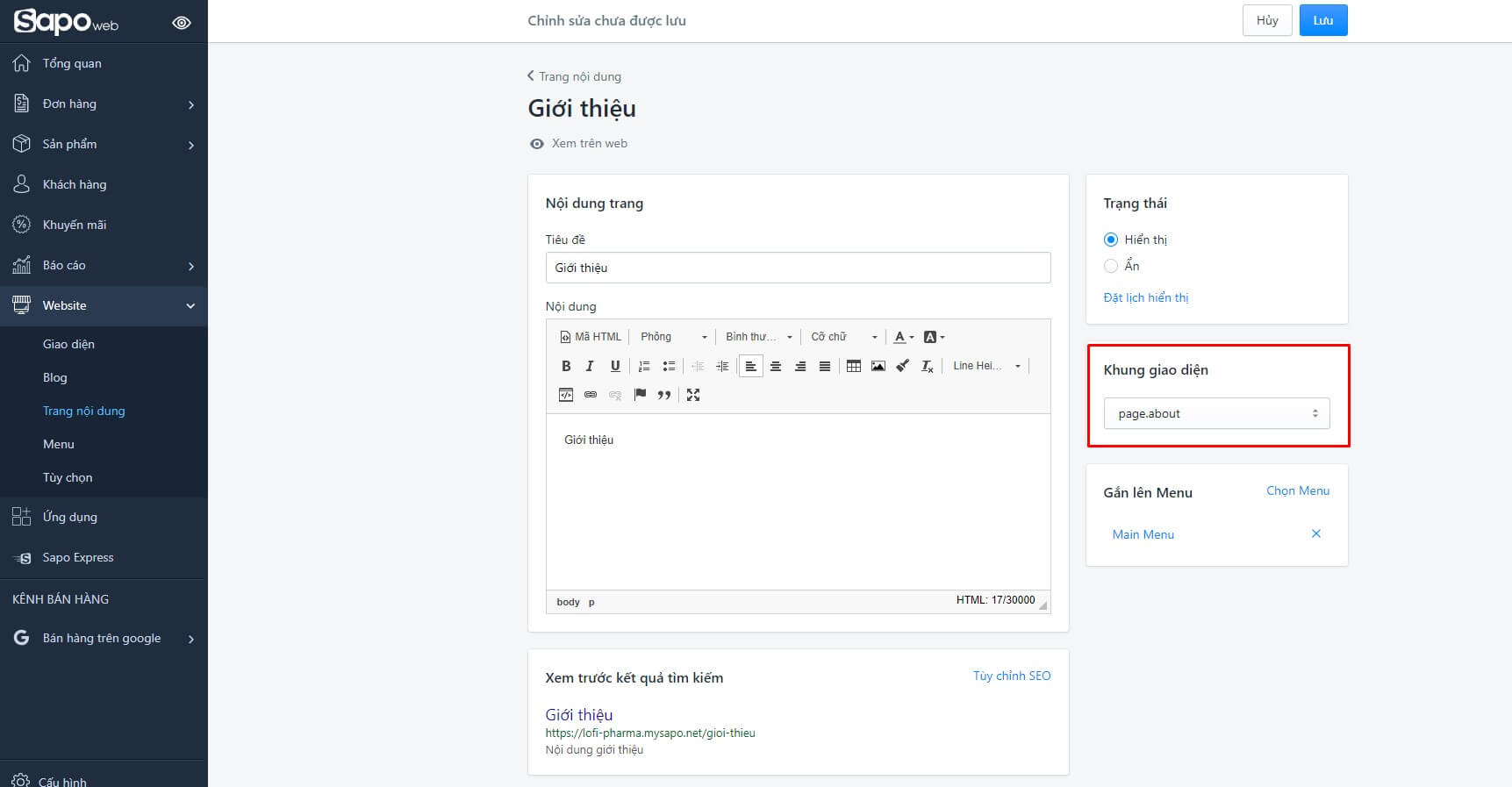Image resolution: width=1512 pixels, height=787 pixels.
Task: Maximize the content editor
Action: pyautogui.click(x=693, y=395)
